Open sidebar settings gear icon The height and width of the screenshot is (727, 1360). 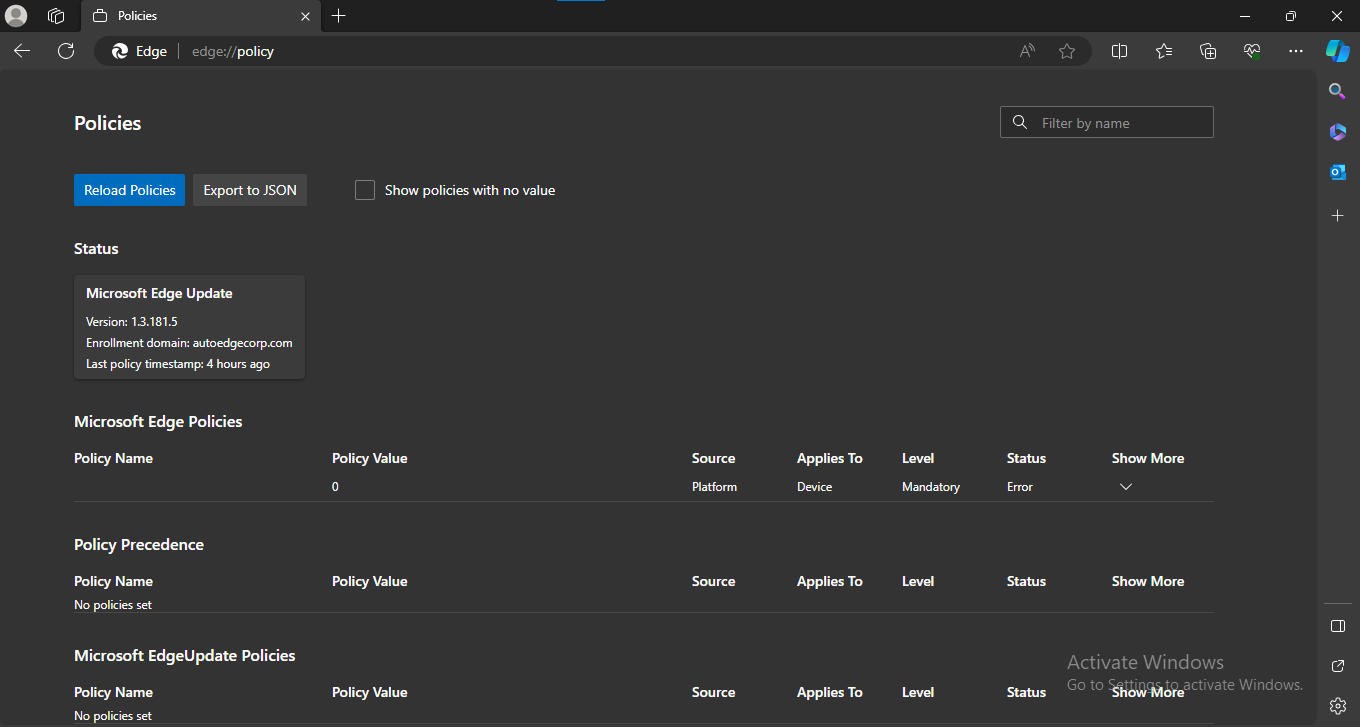tap(1338, 706)
